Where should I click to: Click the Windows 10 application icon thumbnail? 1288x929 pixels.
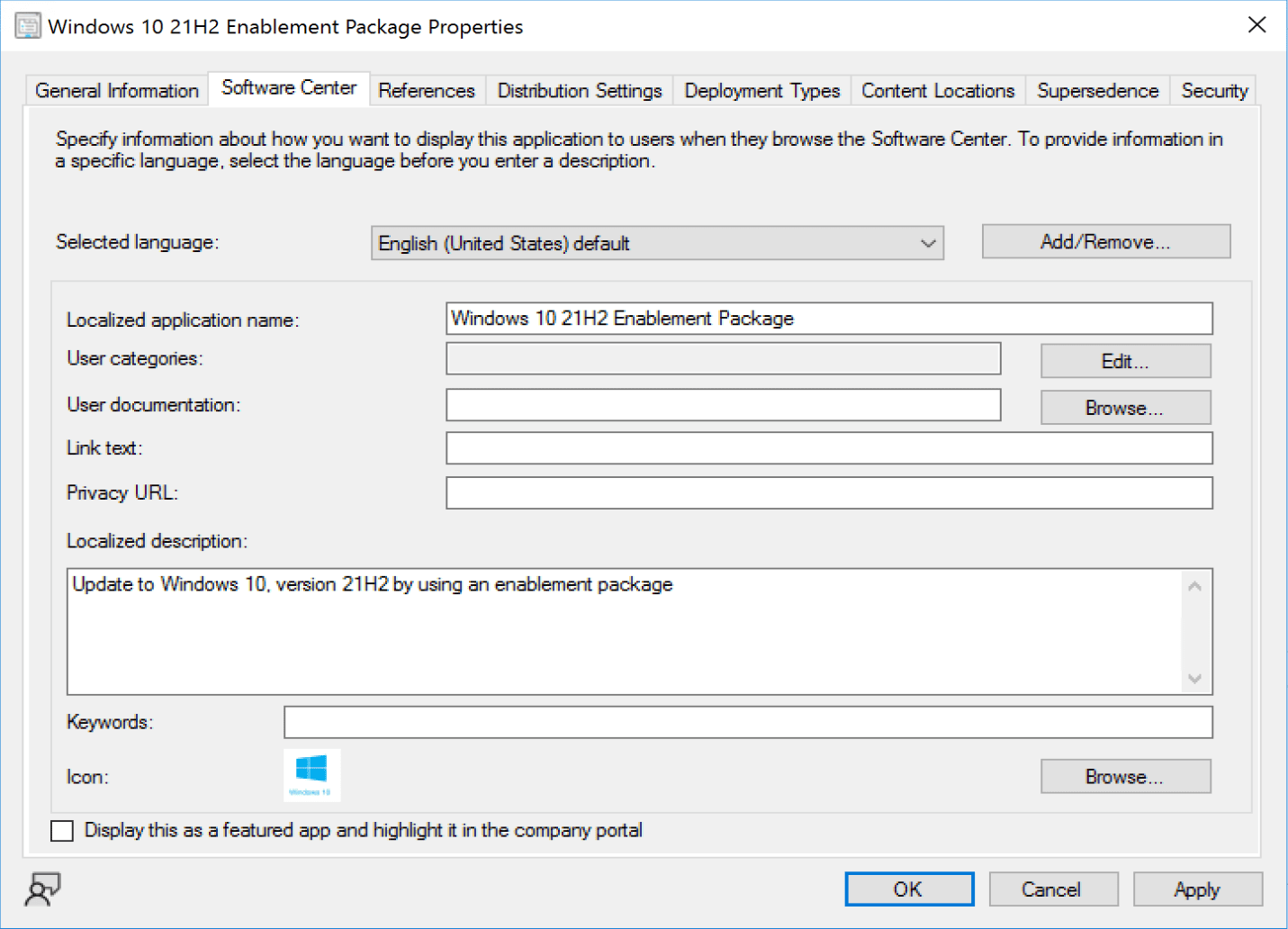(311, 775)
